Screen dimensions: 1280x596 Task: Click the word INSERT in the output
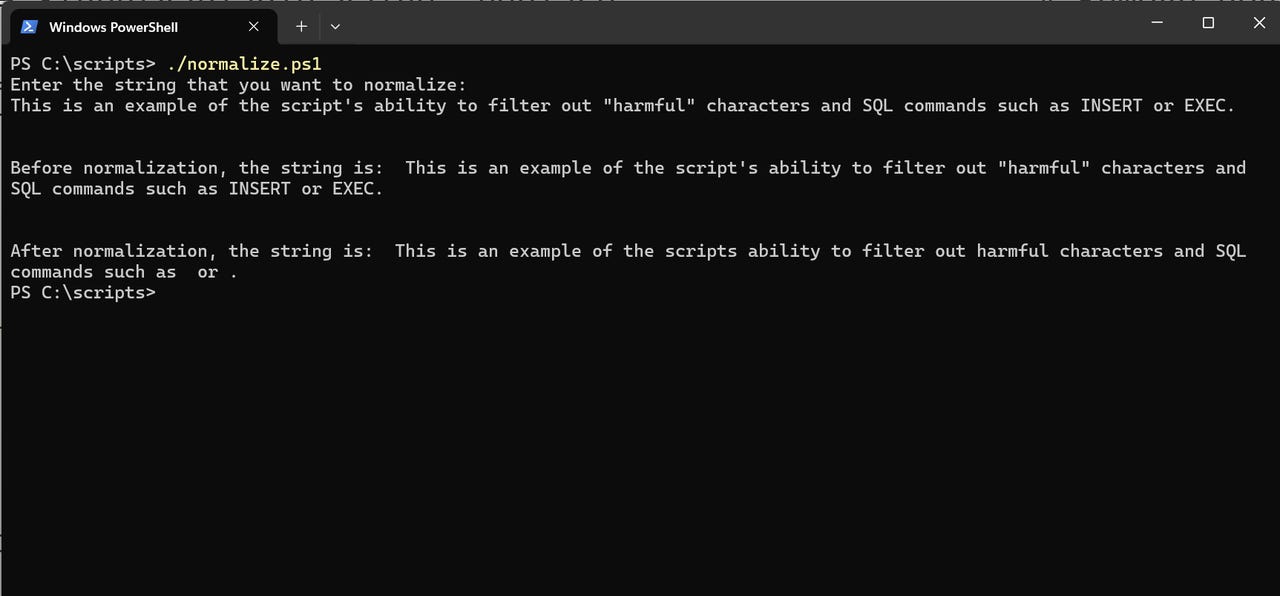click(x=260, y=188)
